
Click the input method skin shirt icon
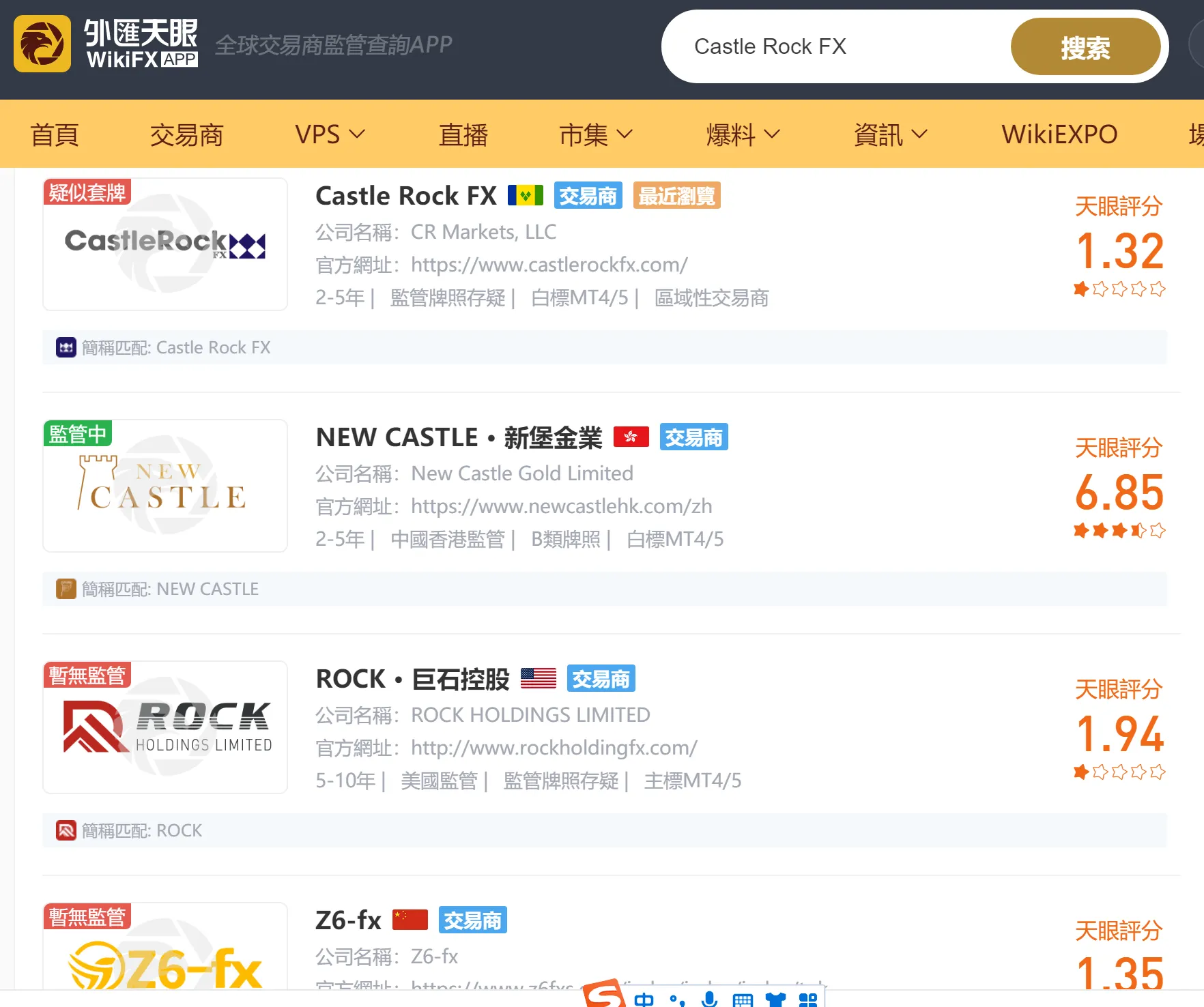[775, 1000]
